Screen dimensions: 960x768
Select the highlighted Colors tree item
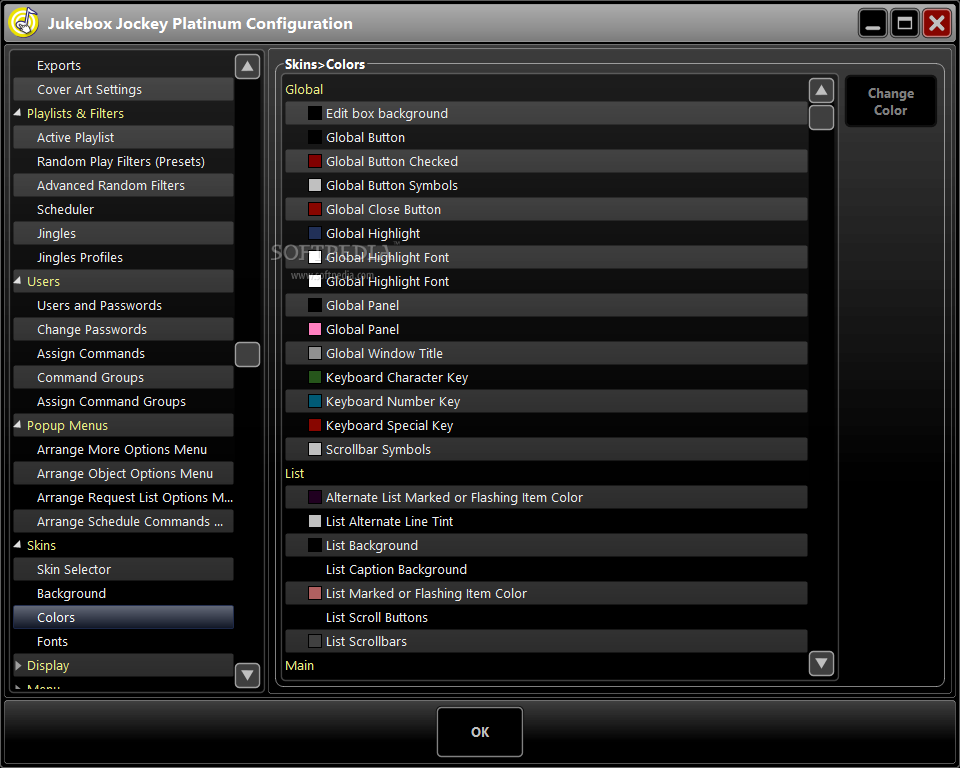[x=123, y=617]
